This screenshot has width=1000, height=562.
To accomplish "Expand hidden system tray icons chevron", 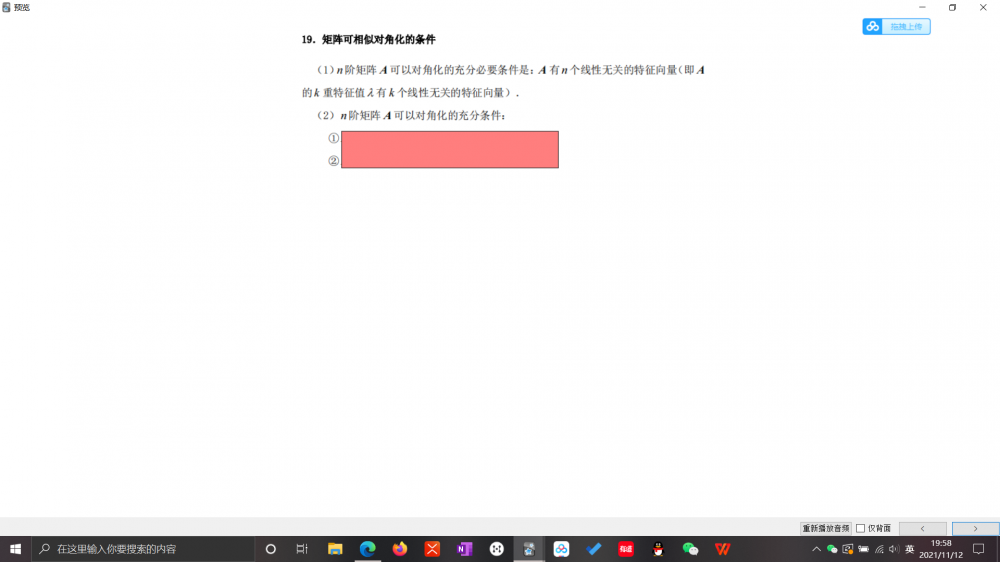I will point(816,549).
